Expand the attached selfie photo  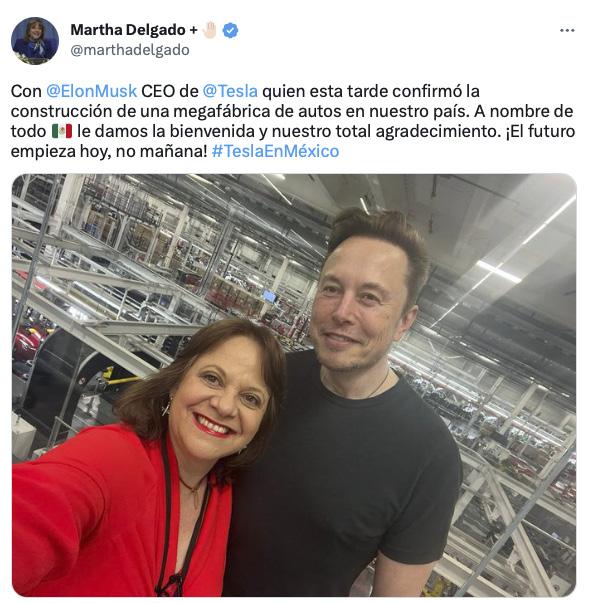coord(294,385)
